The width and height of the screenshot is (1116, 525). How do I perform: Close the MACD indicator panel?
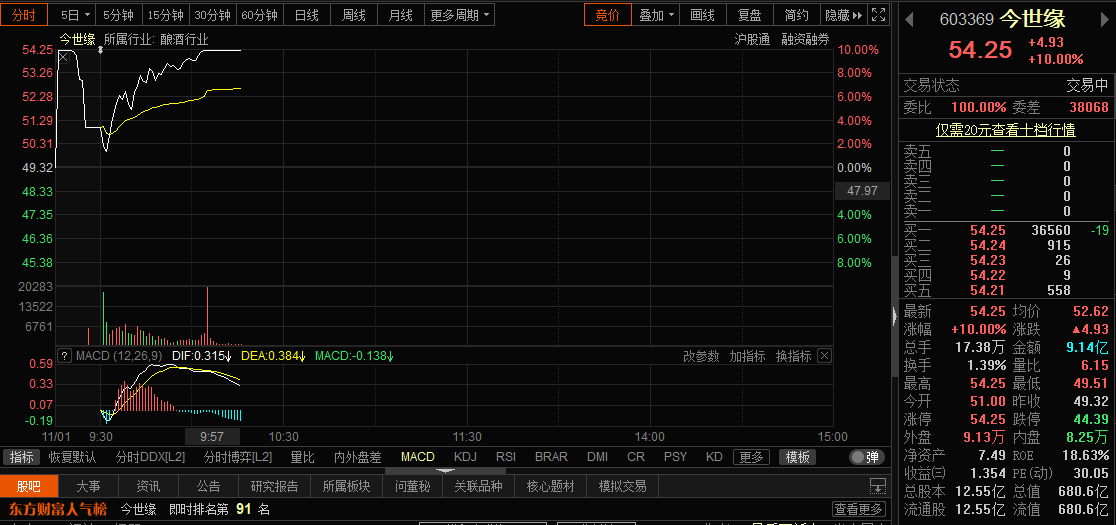click(x=824, y=356)
